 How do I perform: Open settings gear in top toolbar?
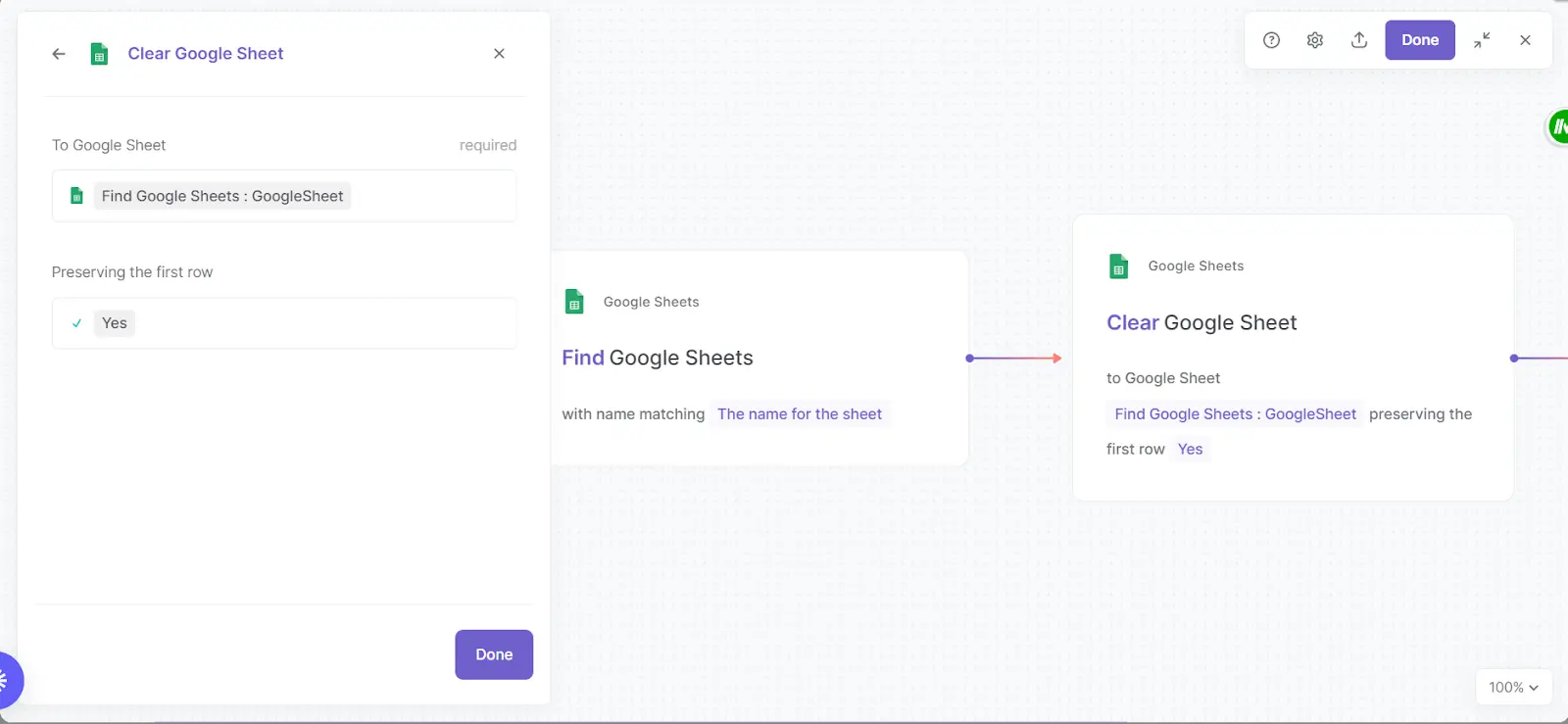(1315, 40)
